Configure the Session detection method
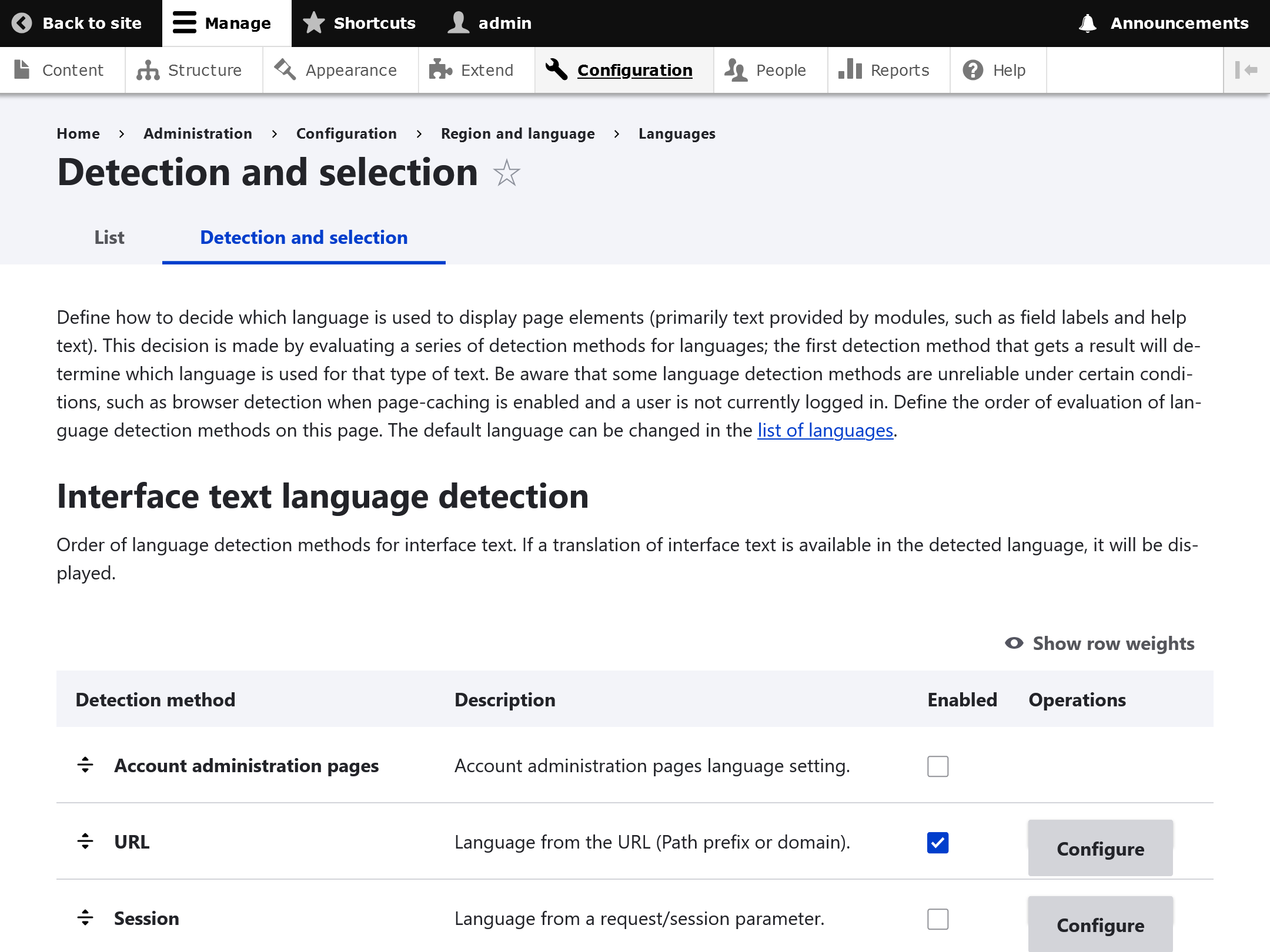This screenshot has height=952, width=1270. (1101, 924)
